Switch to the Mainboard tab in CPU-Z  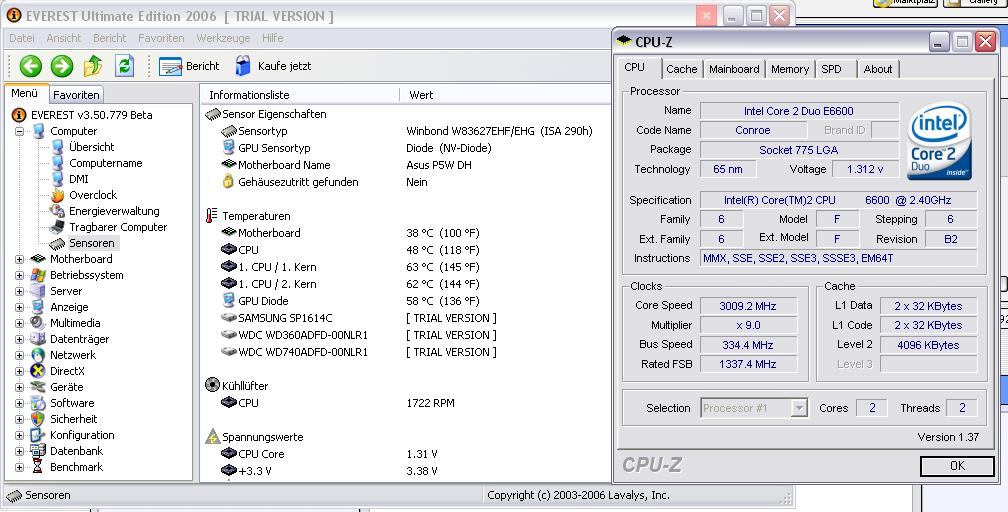coord(734,69)
